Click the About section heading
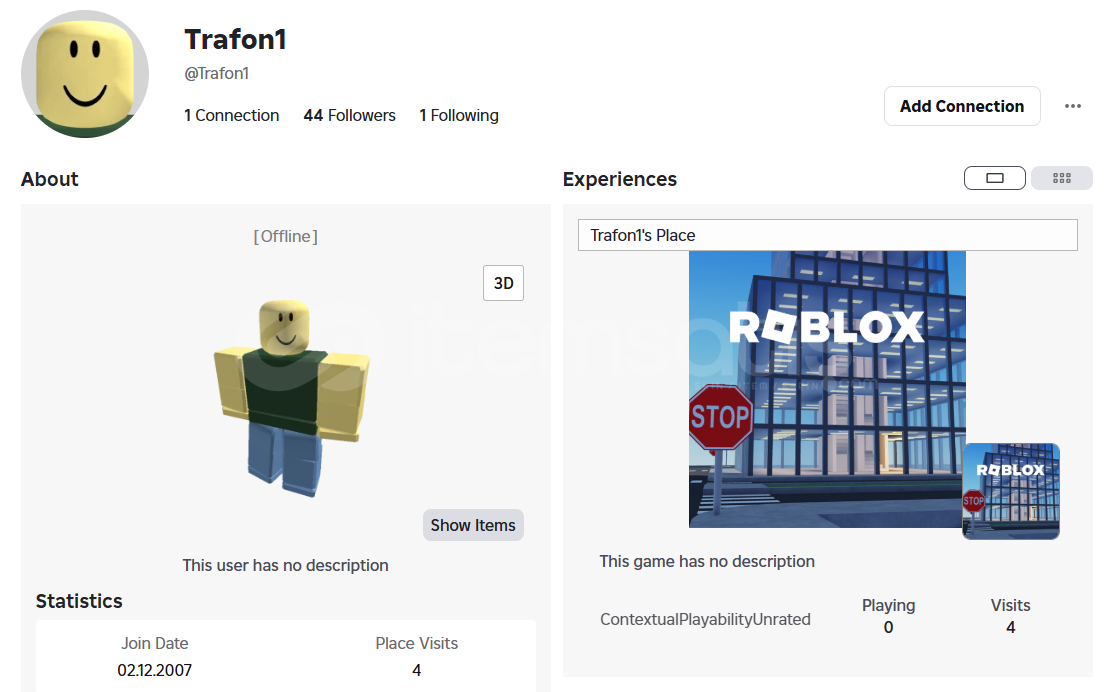The image size is (1111, 692). [50, 179]
